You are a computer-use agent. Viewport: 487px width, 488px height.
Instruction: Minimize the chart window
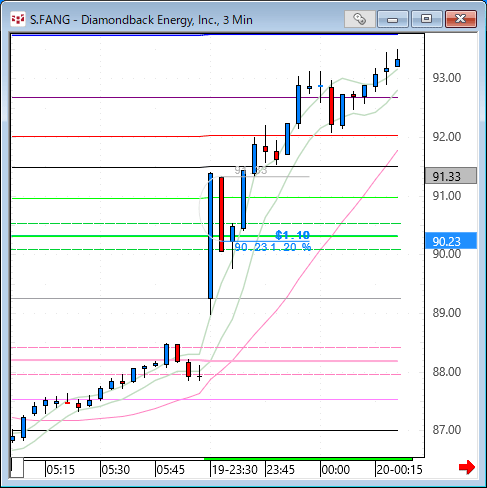pos(393,19)
